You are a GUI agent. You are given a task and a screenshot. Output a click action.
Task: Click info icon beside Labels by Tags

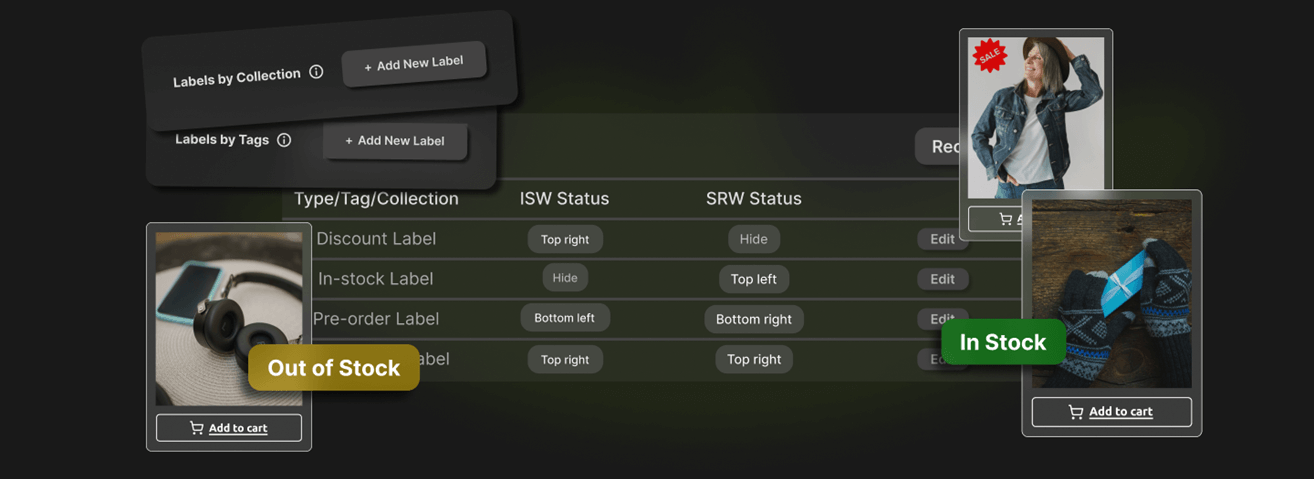click(x=284, y=140)
